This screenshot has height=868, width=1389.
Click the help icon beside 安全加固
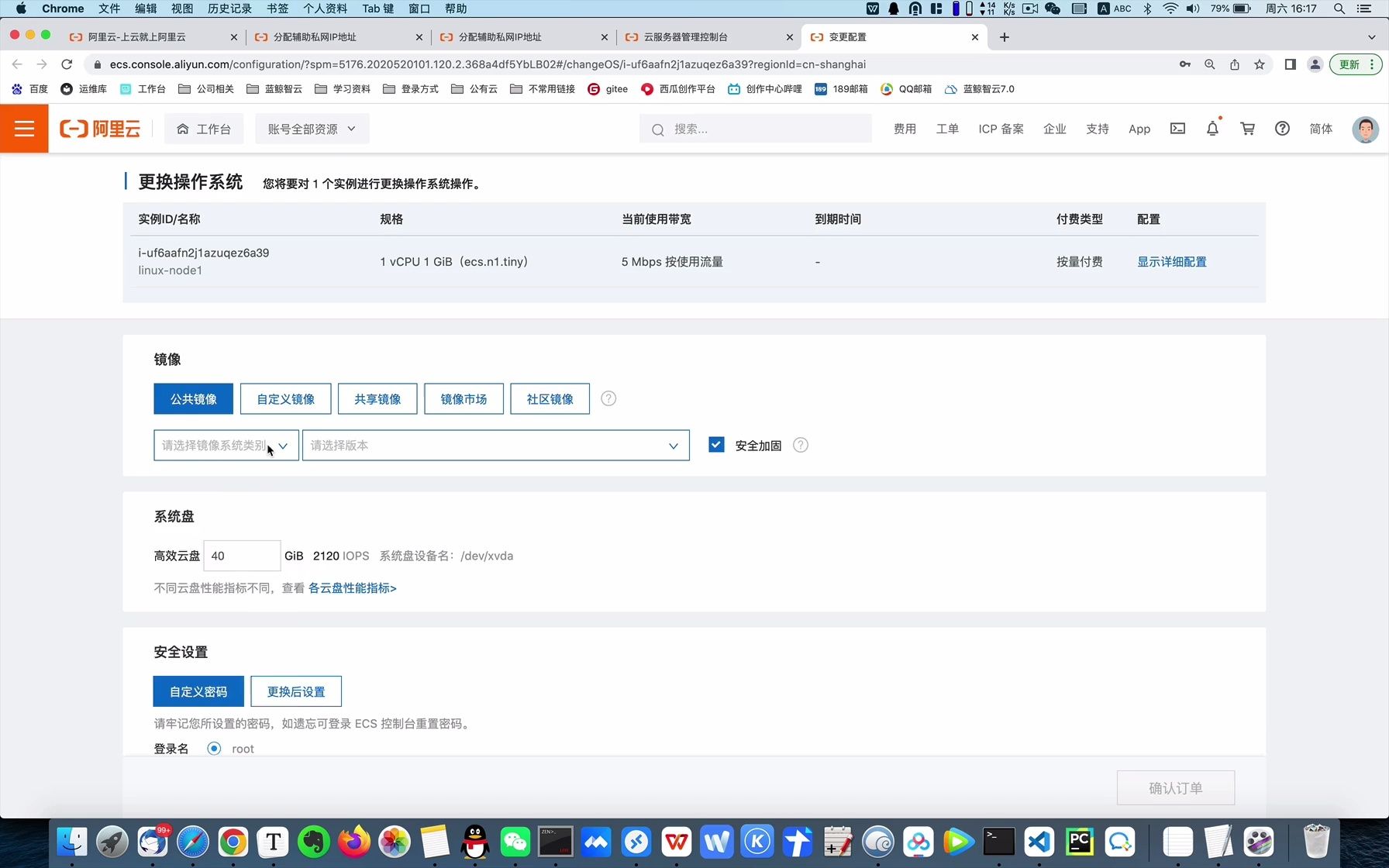[801, 445]
